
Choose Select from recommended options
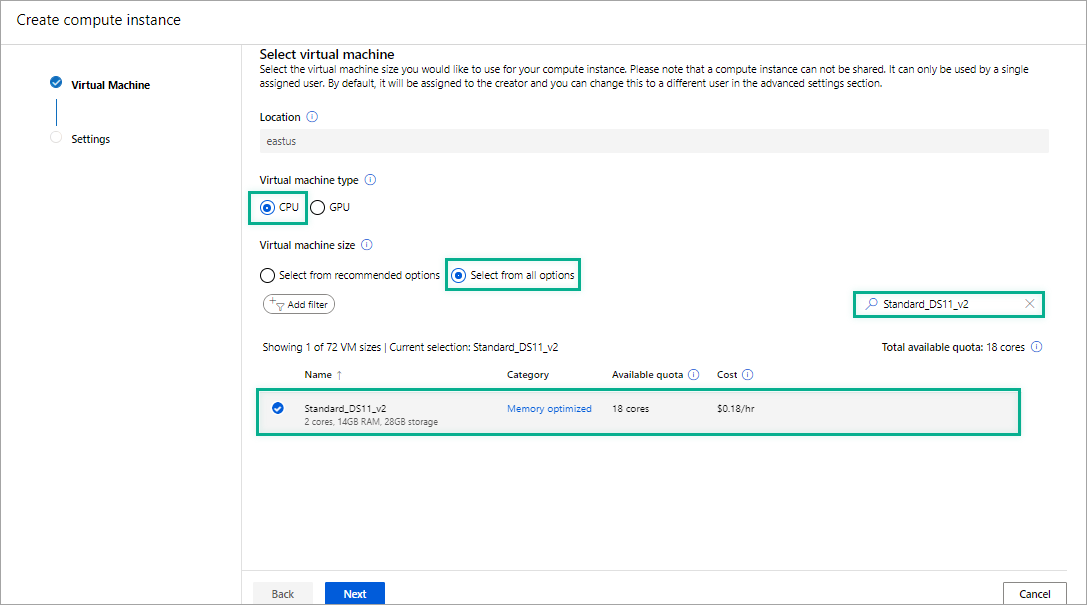tap(267, 274)
